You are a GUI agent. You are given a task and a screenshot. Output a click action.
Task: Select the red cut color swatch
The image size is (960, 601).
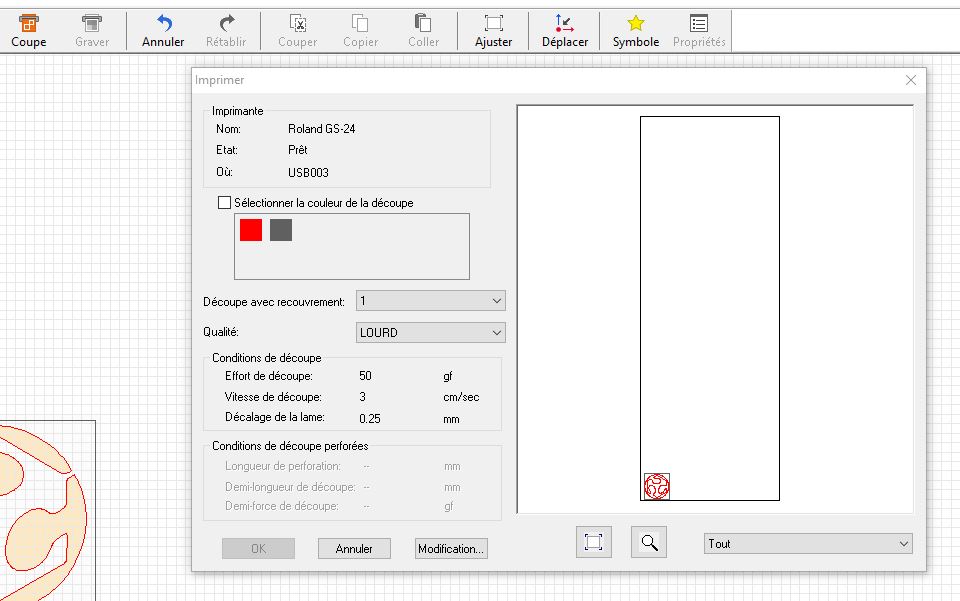point(251,230)
